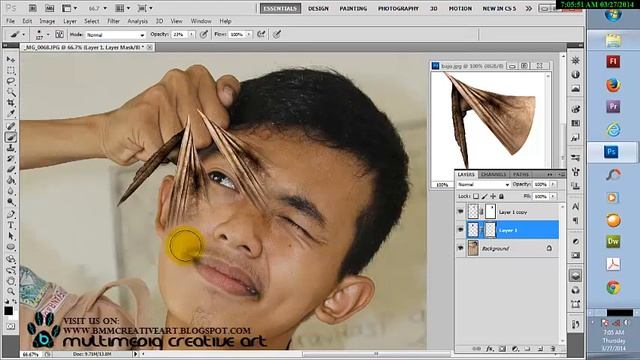Switch to the Channels tab

pyautogui.click(x=493, y=174)
